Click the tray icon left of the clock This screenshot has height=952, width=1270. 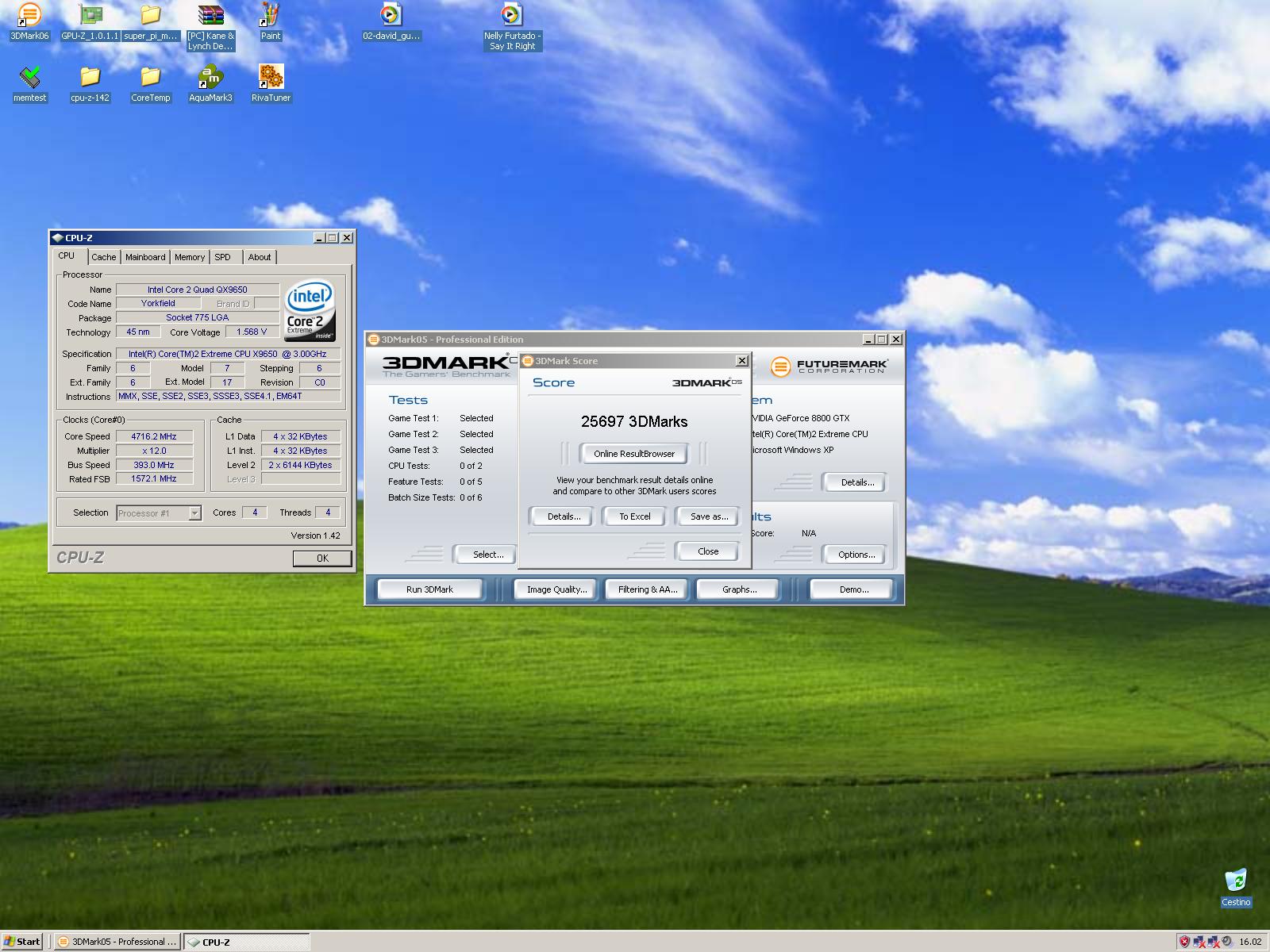pos(1227,942)
